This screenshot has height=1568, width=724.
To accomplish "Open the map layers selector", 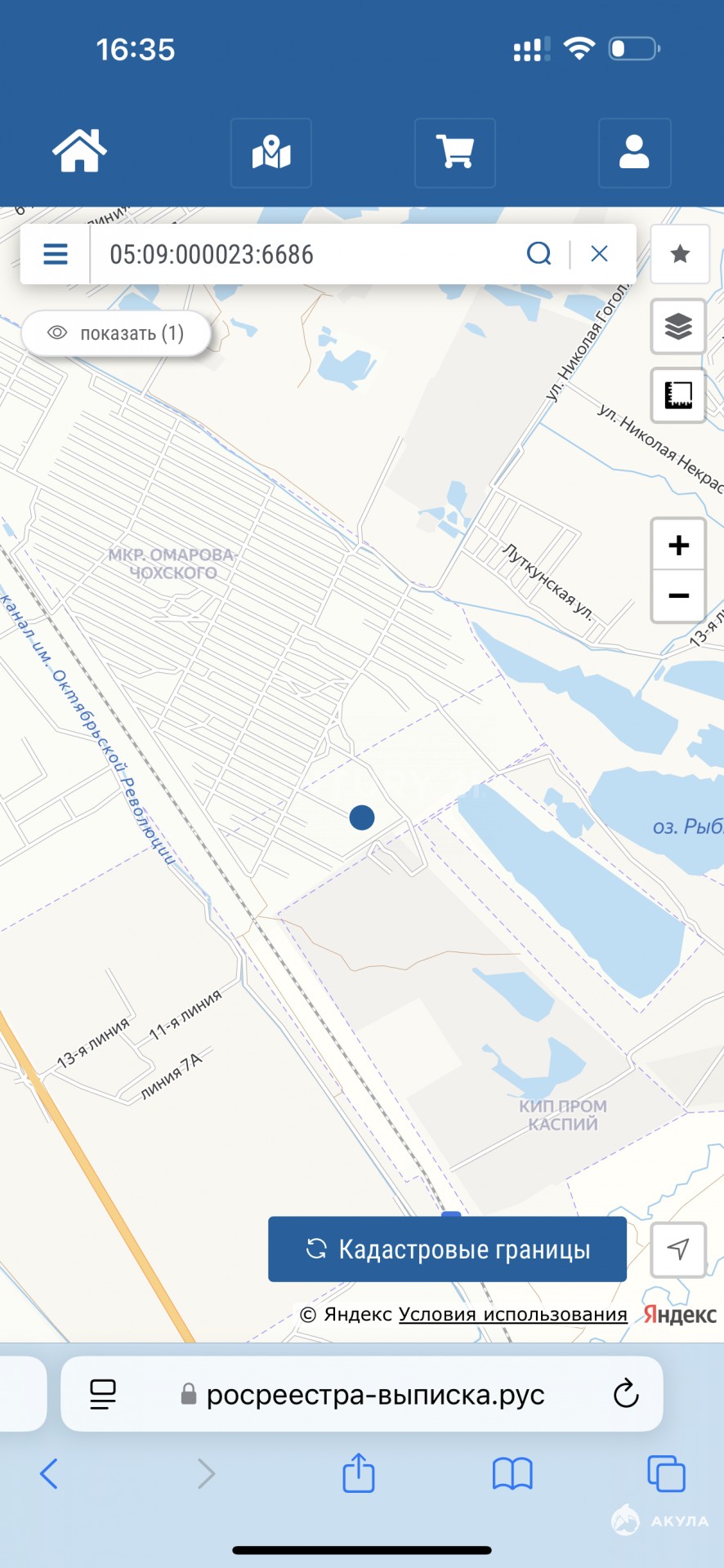I will pos(678,327).
